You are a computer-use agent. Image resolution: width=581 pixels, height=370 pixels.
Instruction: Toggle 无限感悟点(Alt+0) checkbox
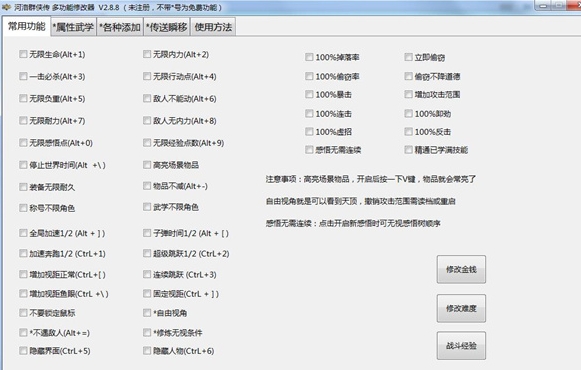pyautogui.click(x=23, y=143)
